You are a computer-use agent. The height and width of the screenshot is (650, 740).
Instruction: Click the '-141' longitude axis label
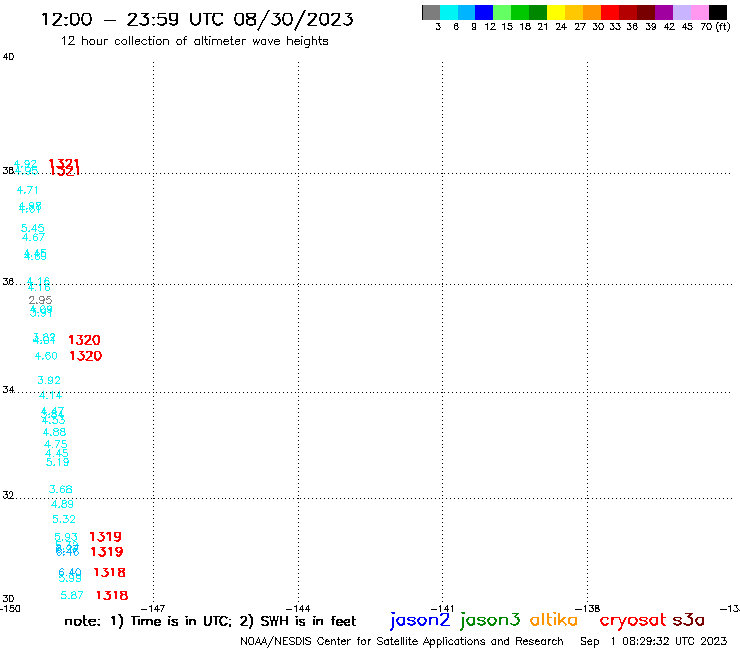tap(442, 608)
